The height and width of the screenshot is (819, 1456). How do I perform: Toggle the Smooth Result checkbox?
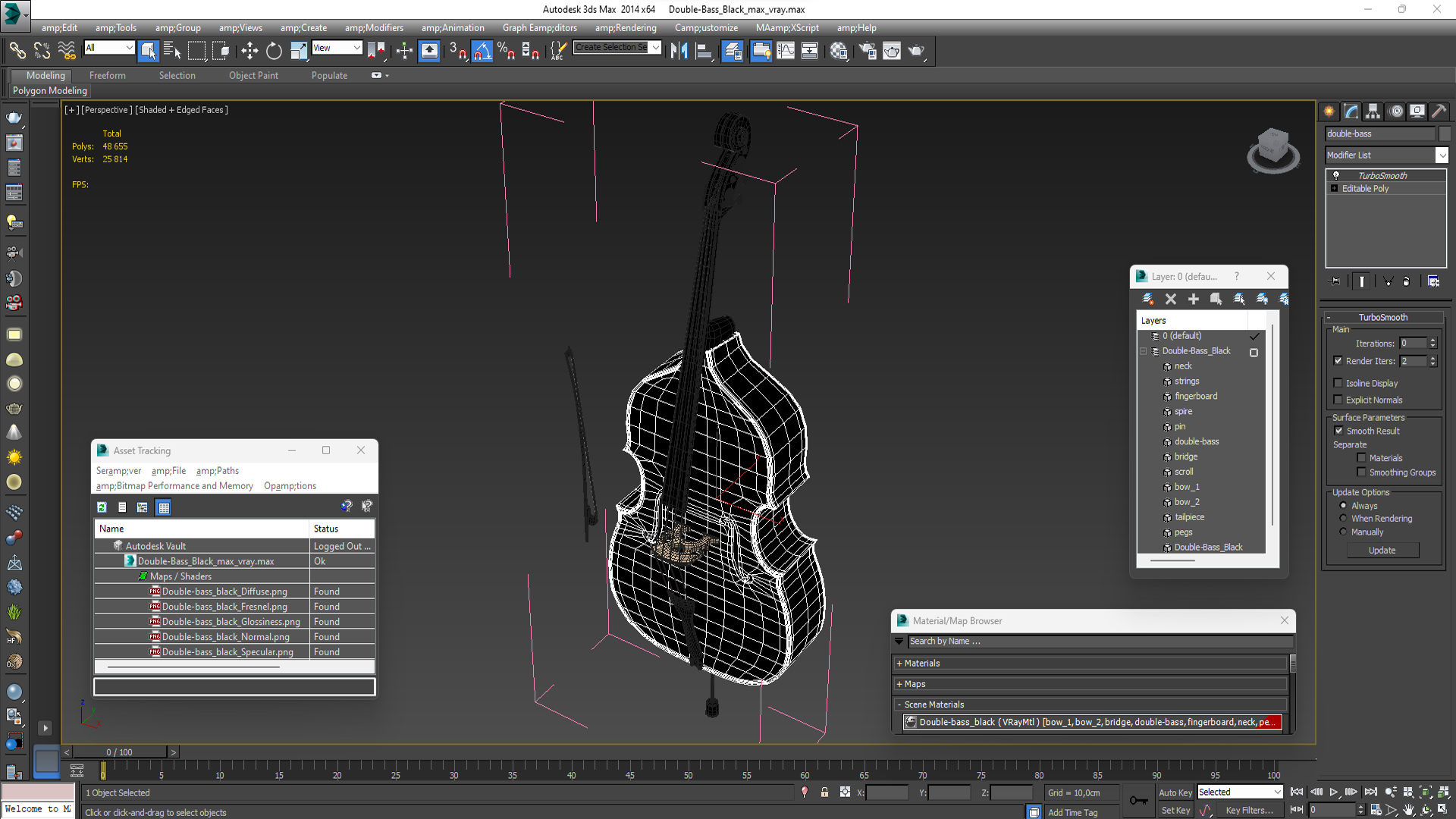[1339, 431]
